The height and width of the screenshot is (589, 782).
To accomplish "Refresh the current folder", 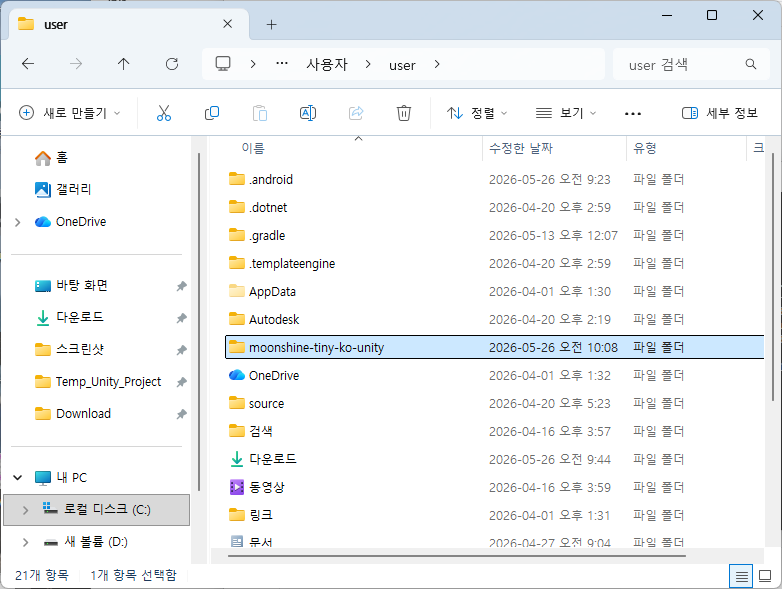I will click(x=172, y=64).
